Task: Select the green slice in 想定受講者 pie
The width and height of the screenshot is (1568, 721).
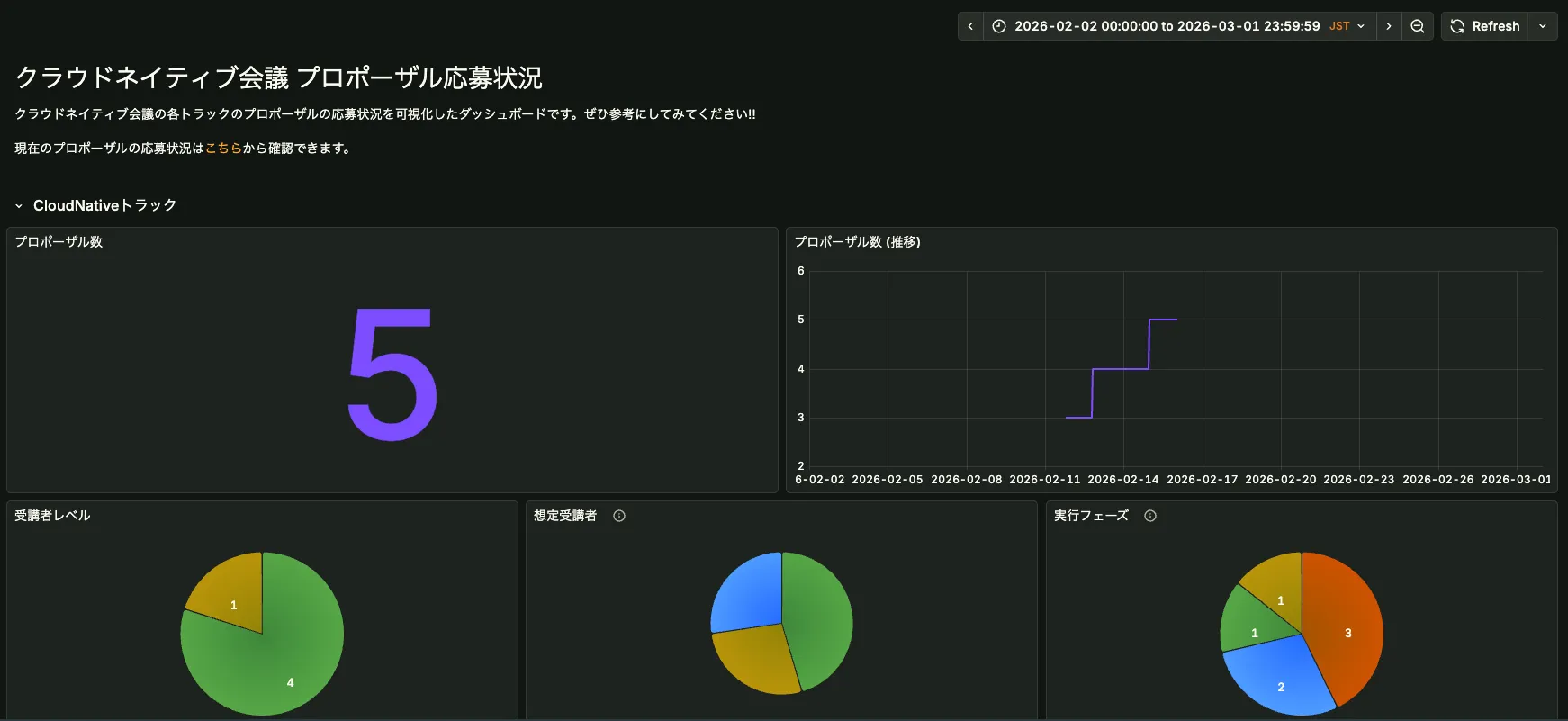Action: coord(819,621)
